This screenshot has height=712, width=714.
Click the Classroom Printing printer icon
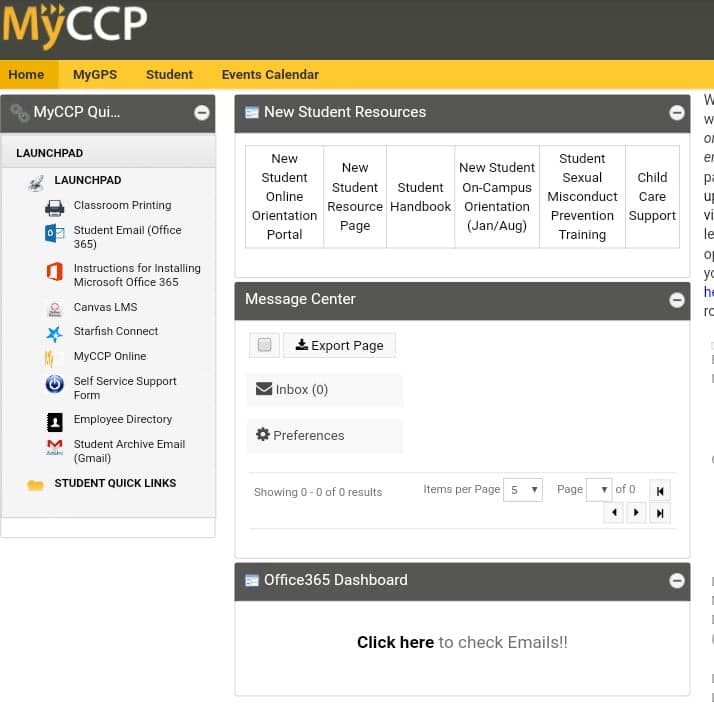(x=54, y=207)
